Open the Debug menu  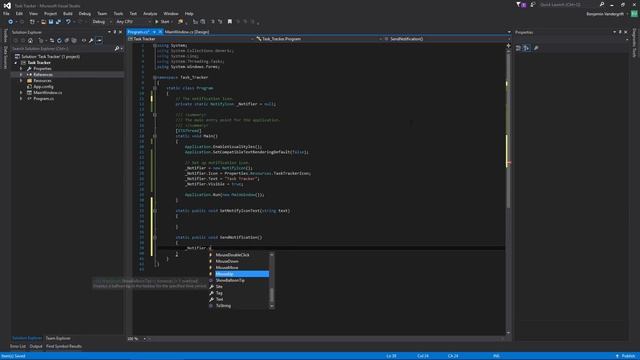(84, 13)
